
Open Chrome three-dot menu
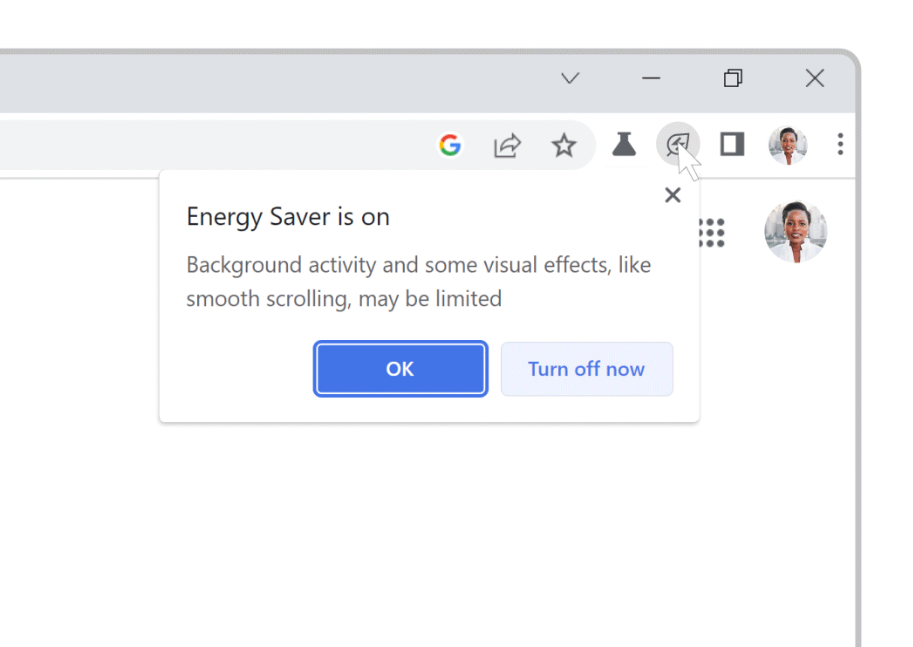click(840, 145)
